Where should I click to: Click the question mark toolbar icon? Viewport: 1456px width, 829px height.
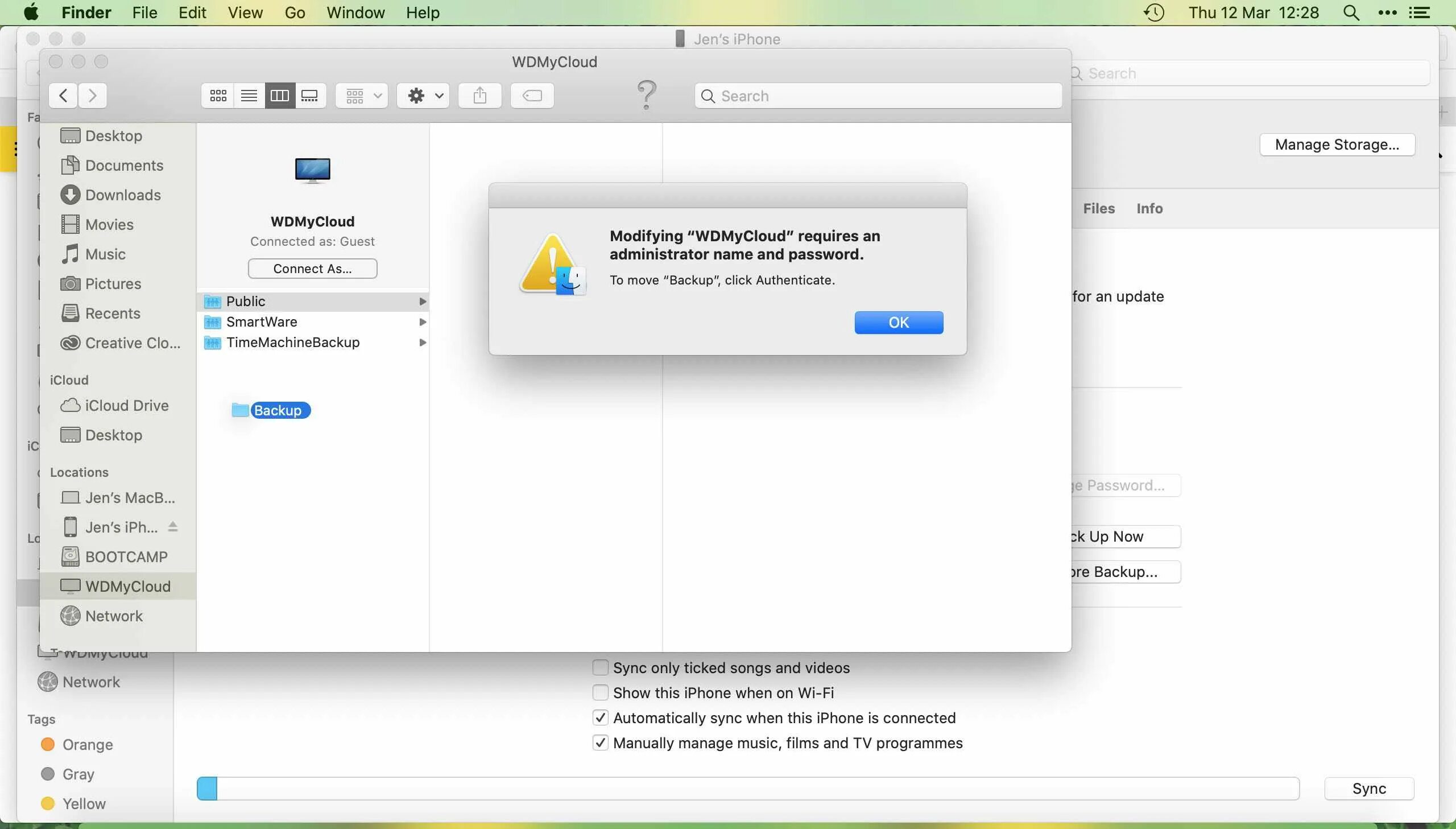[x=646, y=94]
